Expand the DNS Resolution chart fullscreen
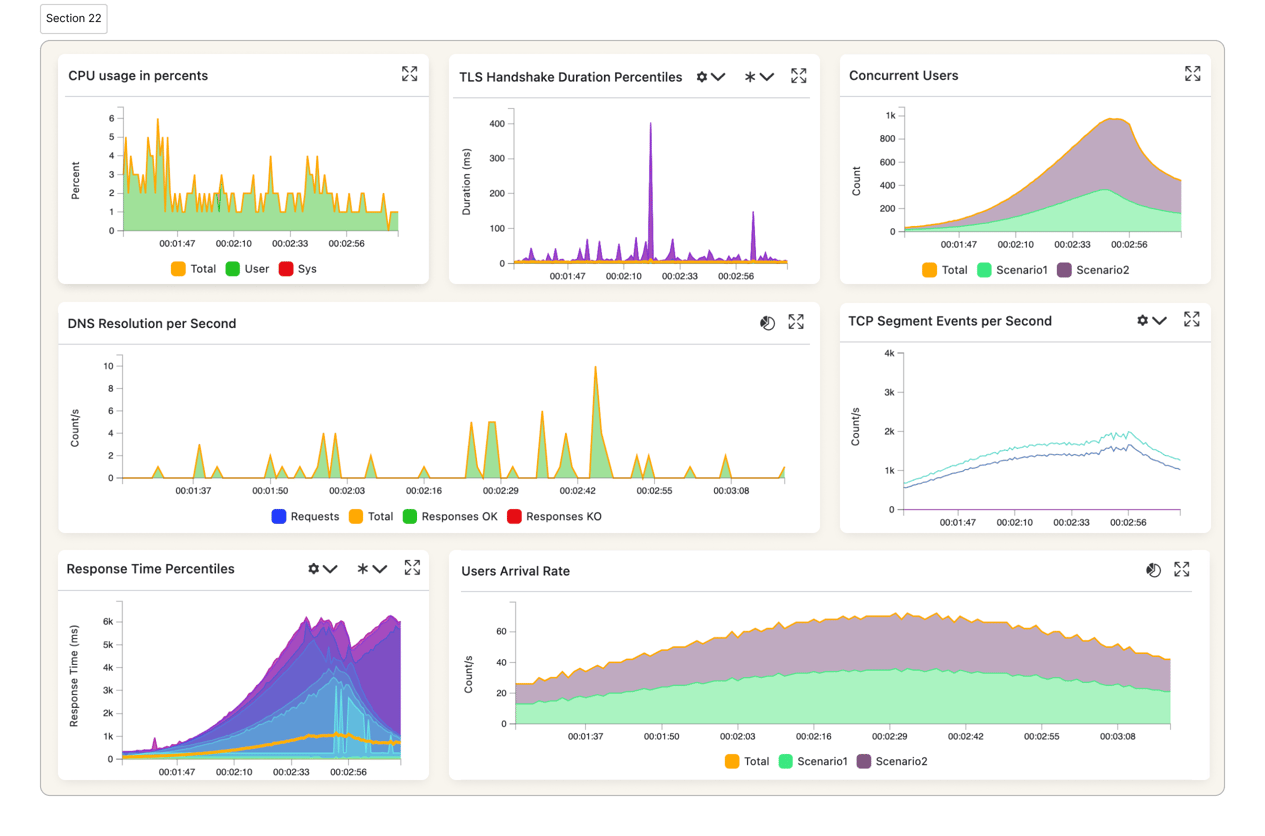 coord(796,322)
